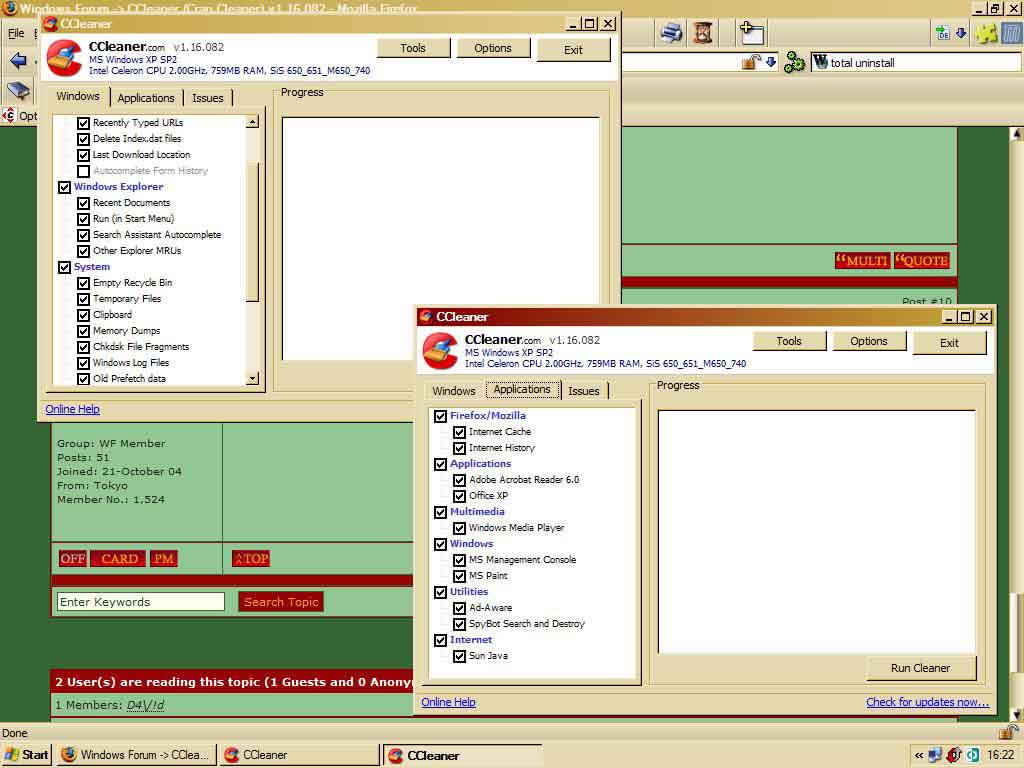Toggle the Utilities group checkbox
Screen dimensions: 1024x768
point(440,592)
